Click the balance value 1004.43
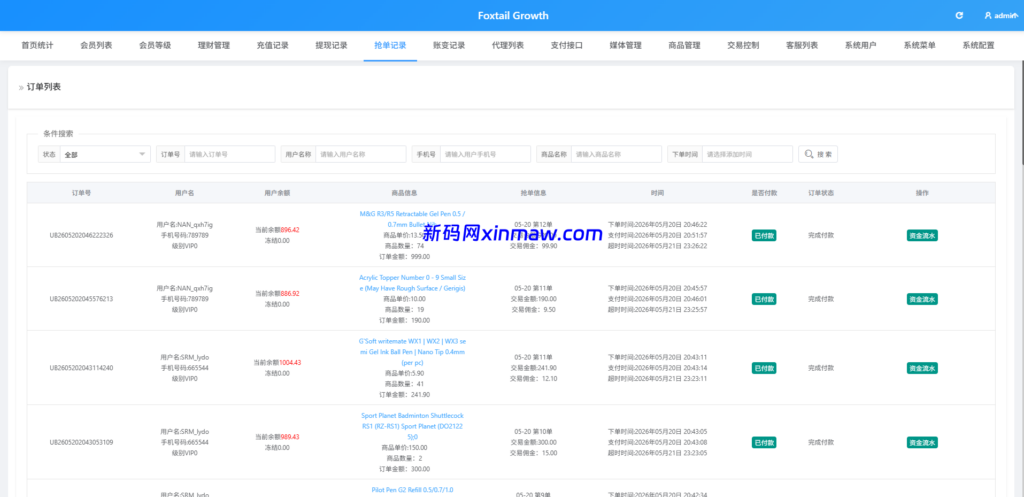Image resolution: width=1024 pixels, height=497 pixels. [x=290, y=362]
